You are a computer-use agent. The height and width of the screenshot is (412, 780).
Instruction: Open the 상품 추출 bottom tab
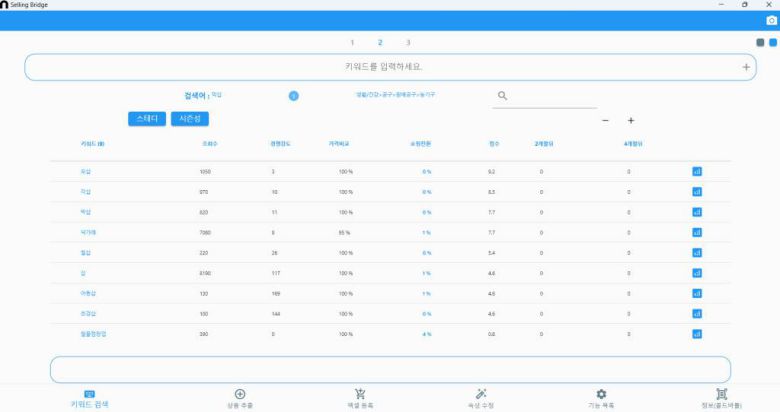pos(240,400)
